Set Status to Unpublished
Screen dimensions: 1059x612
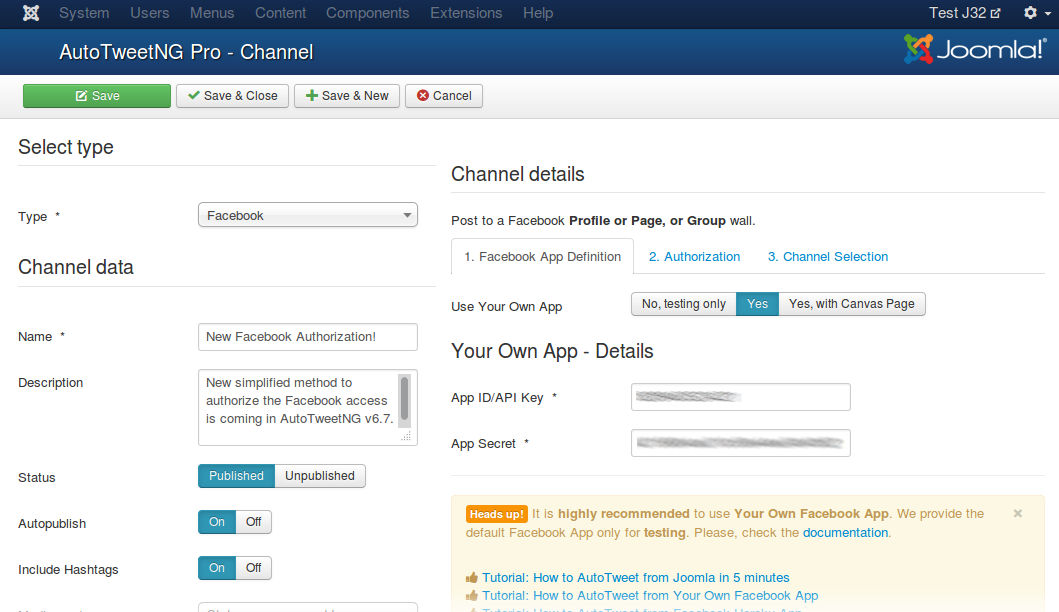(319, 476)
